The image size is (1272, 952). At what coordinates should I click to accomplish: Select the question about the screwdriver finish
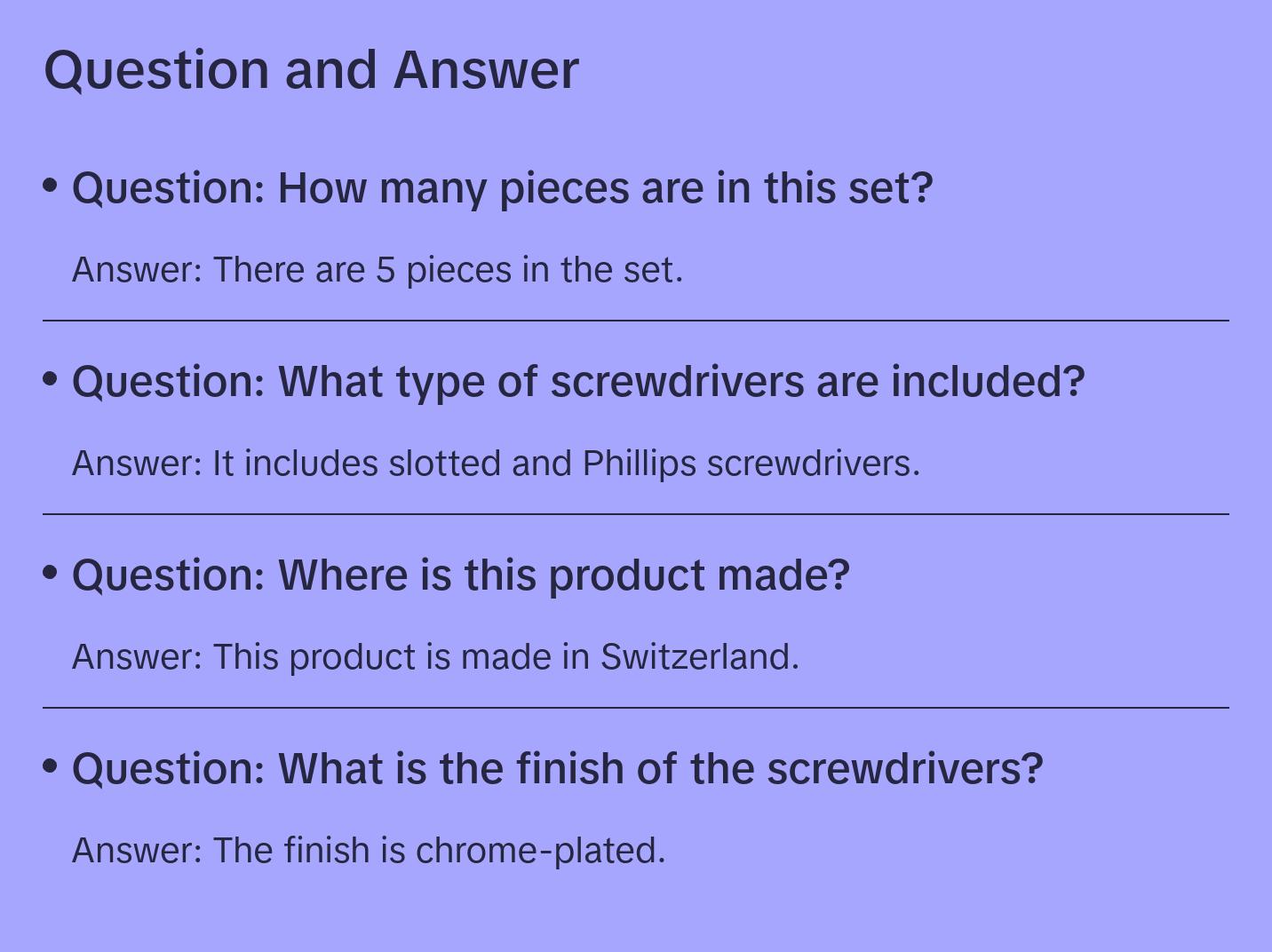tap(557, 769)
